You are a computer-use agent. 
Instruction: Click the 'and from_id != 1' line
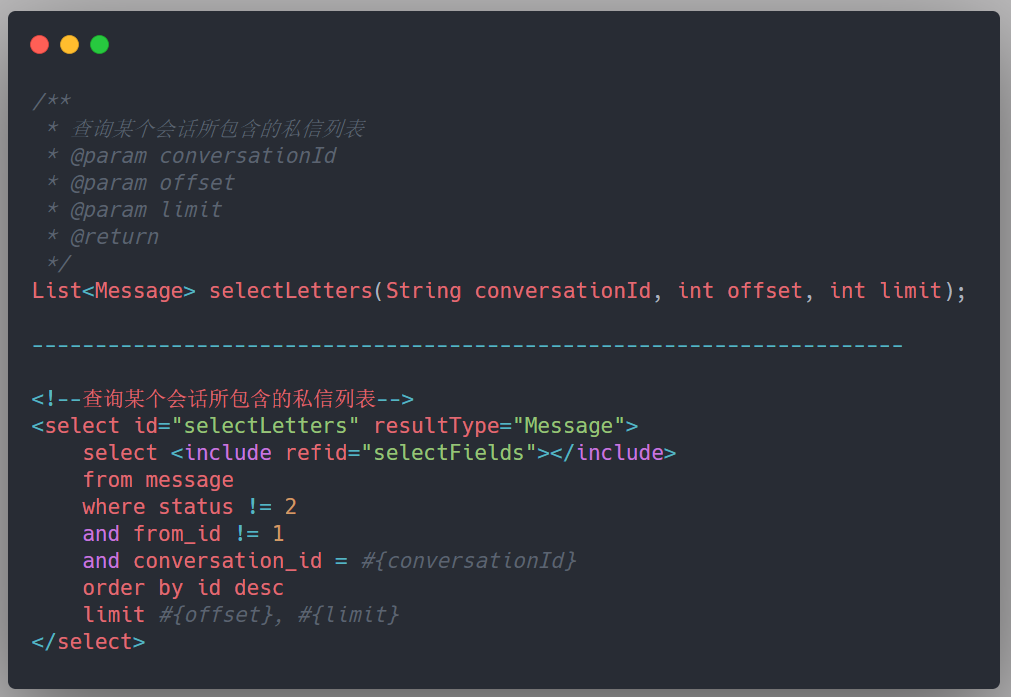[183, 534]
